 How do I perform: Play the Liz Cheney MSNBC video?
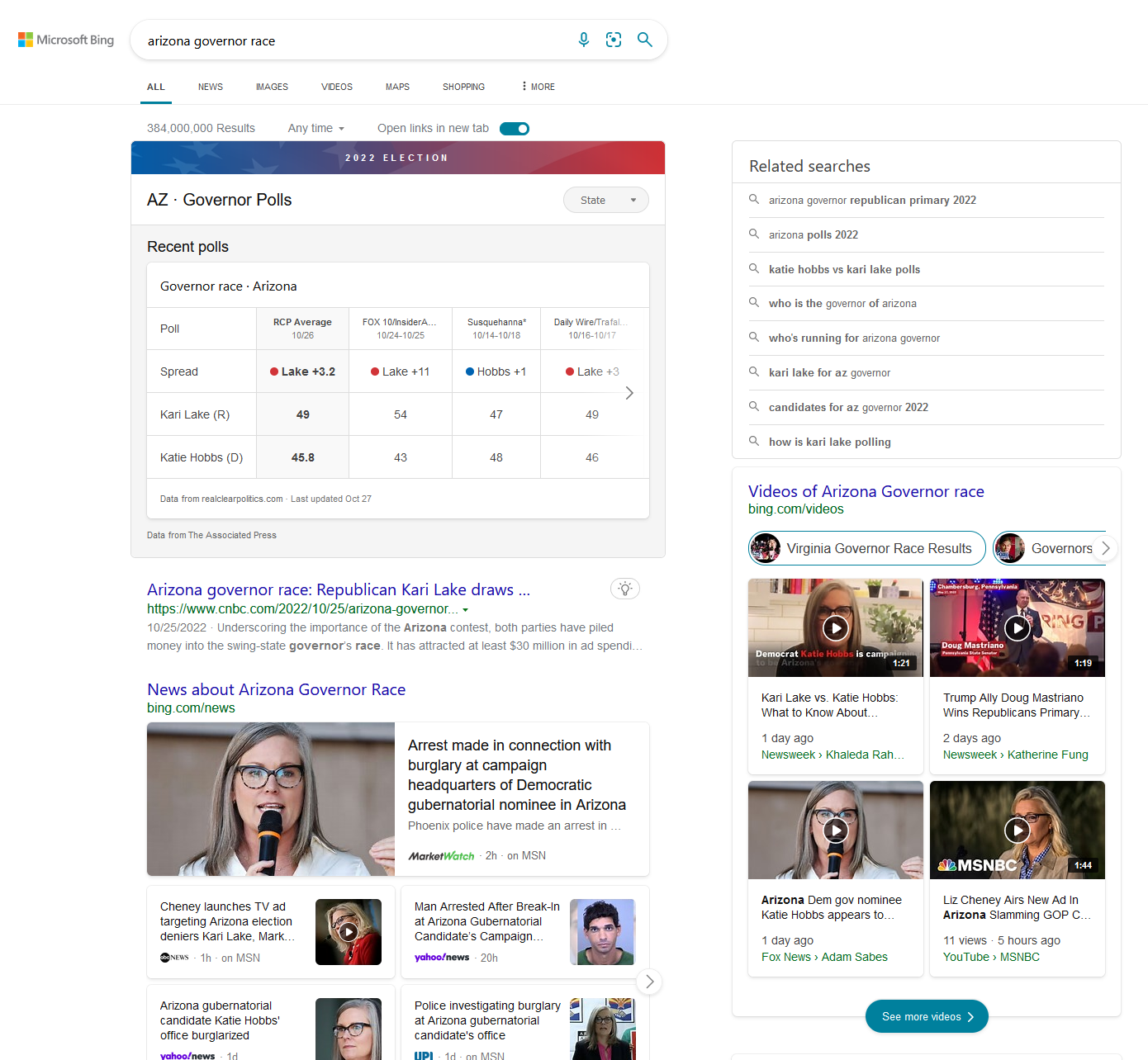point(1018,830)
